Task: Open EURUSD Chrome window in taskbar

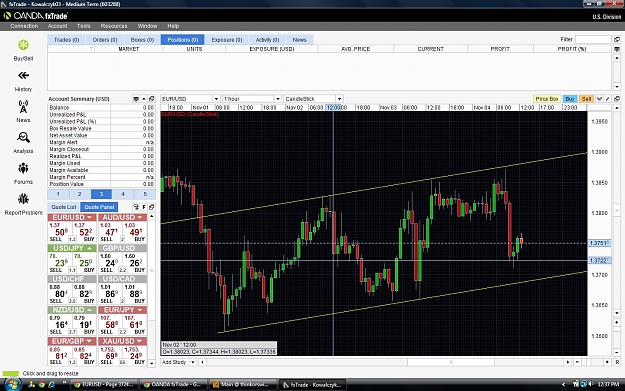Action: point(105,385)
